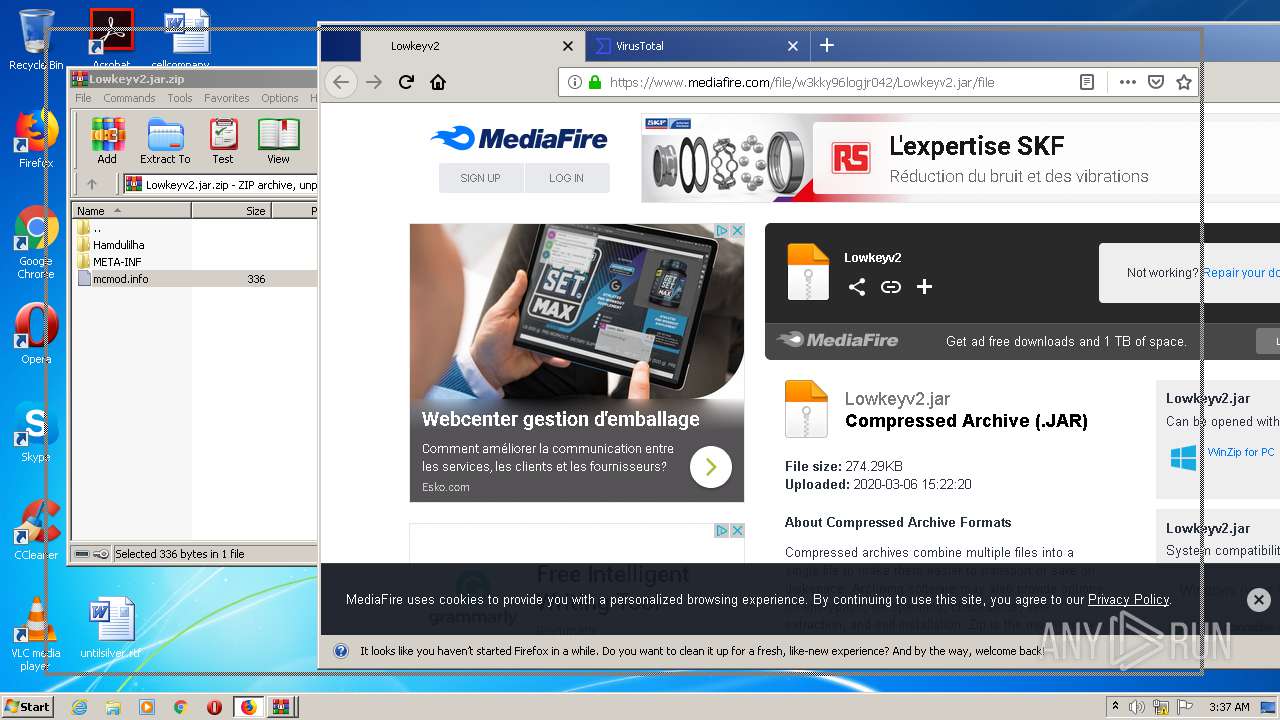The width and height of the screenshot is (1280, 720).
Task: Click the MediaFire SIGN UP button
Action: pos(480,178)
